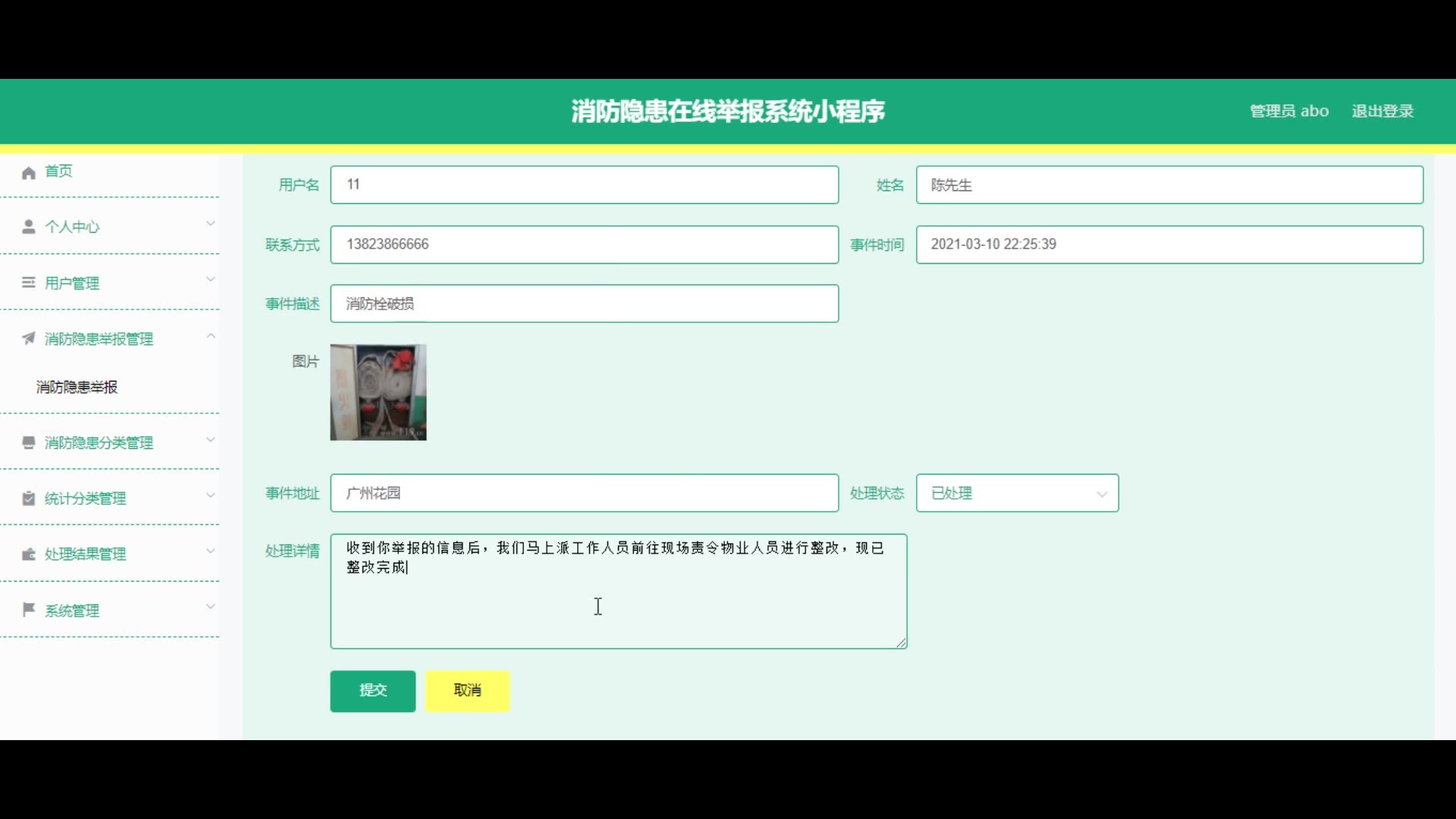The image size is (1456, 819).
Task: Click the icon beside 消防隐患分类管理
Action: tap(29, 443)
